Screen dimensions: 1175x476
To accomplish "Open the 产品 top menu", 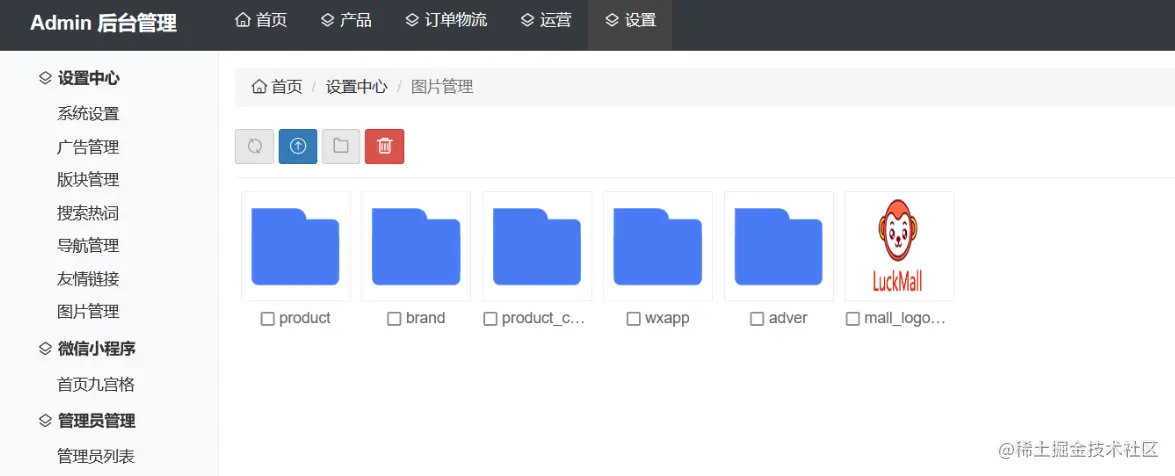I will pyautogui.click(x=345, y=20).
